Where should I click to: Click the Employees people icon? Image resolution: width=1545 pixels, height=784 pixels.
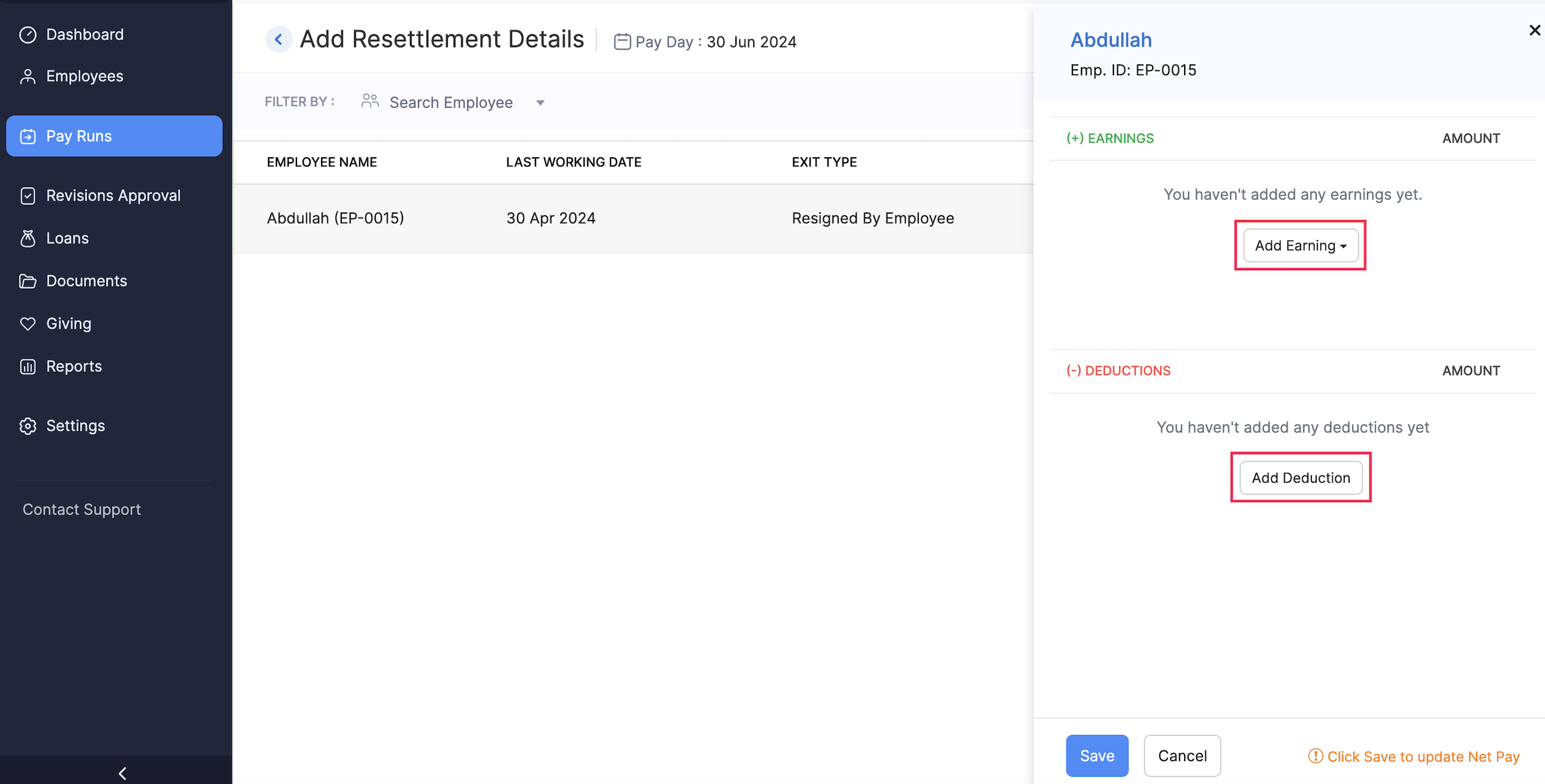[x=28, y=76]
